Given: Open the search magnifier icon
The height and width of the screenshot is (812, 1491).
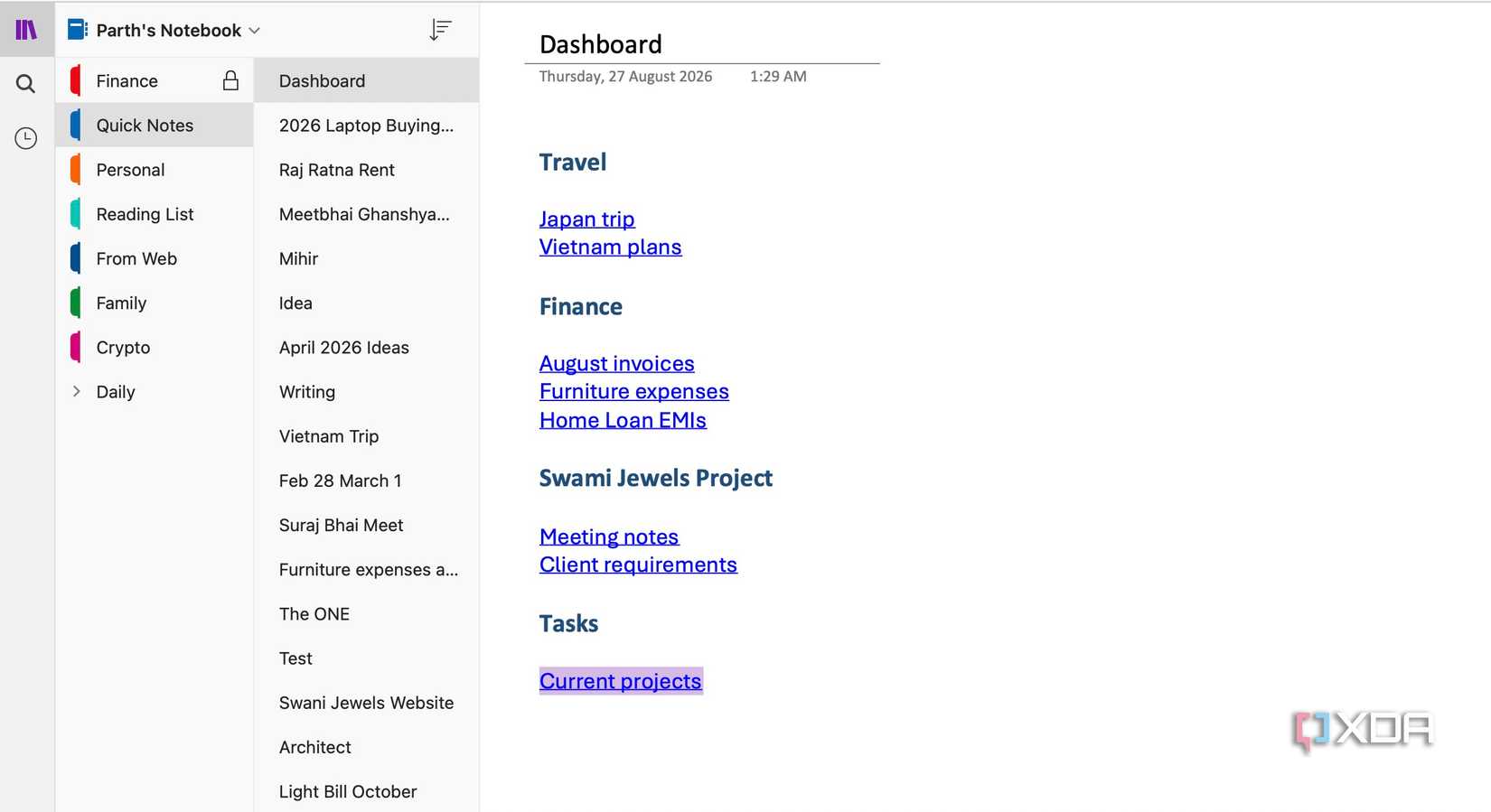Looking at the screenshot, I should [x=25, y=84].
